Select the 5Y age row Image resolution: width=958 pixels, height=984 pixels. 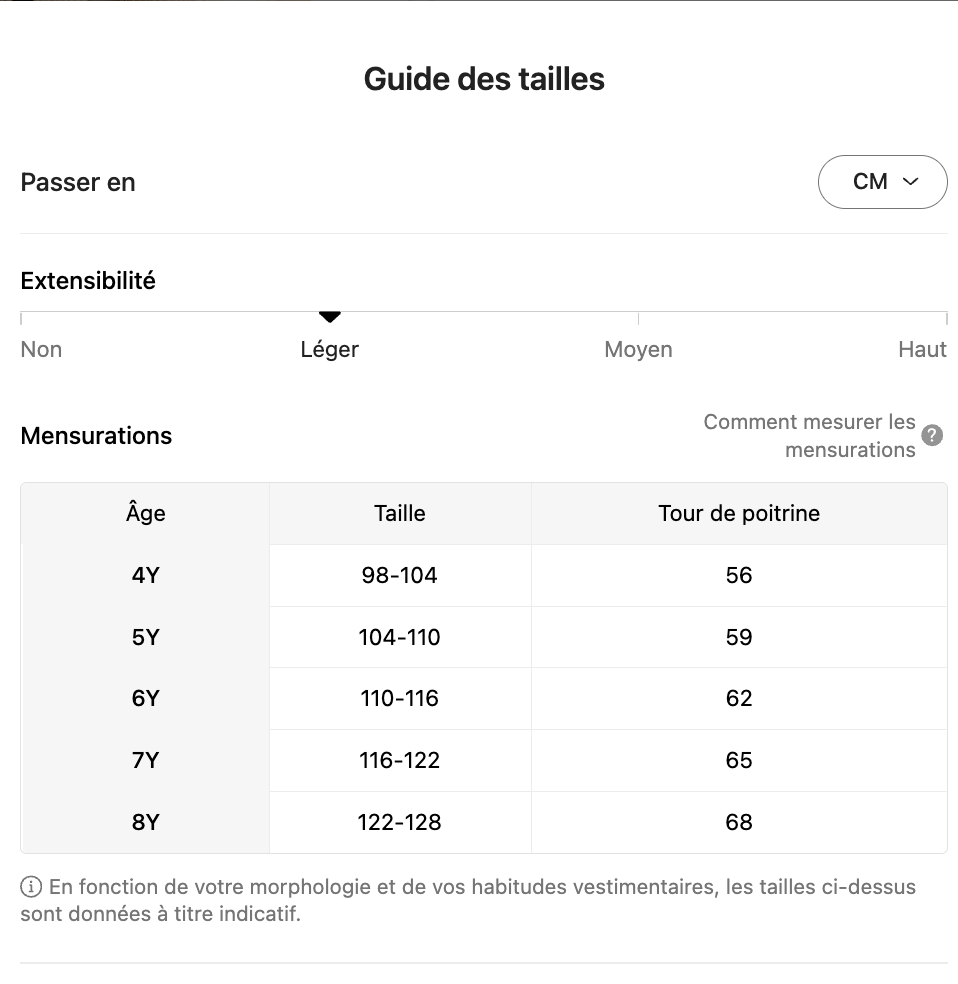click(x=146, y=638)
